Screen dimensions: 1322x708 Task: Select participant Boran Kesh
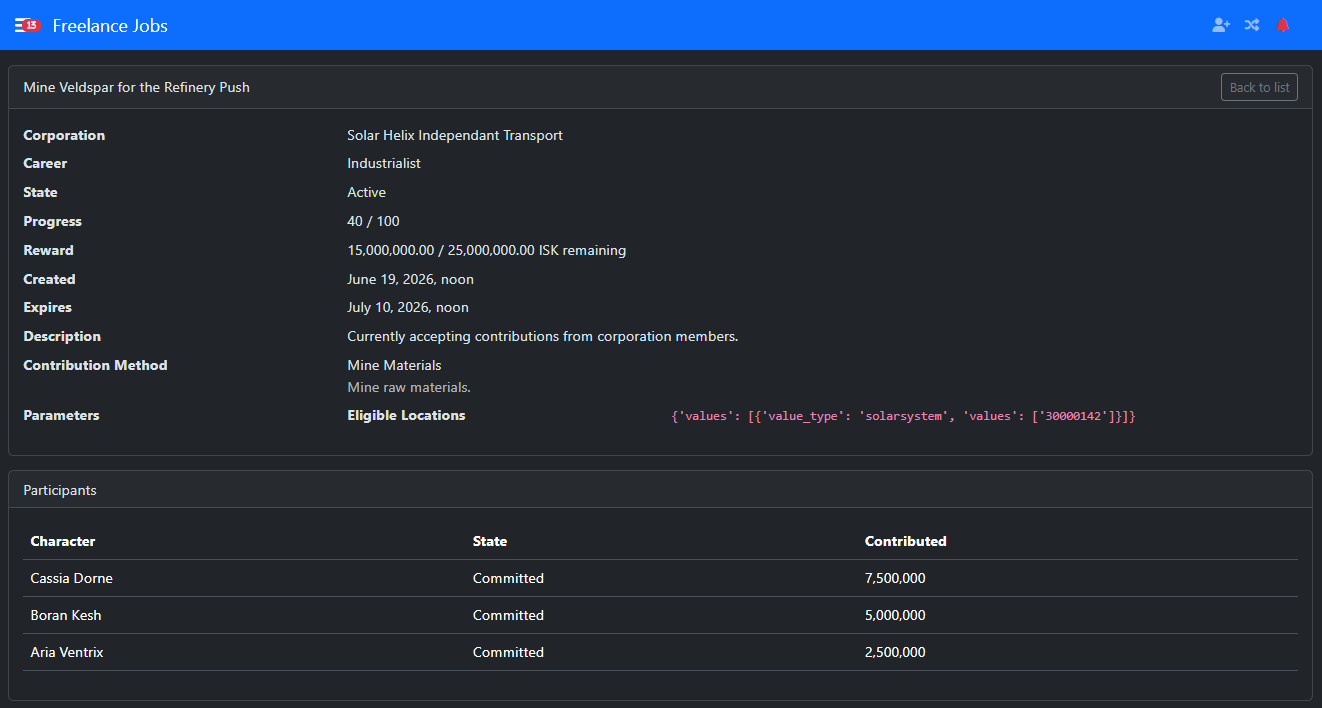click(66, 615)
